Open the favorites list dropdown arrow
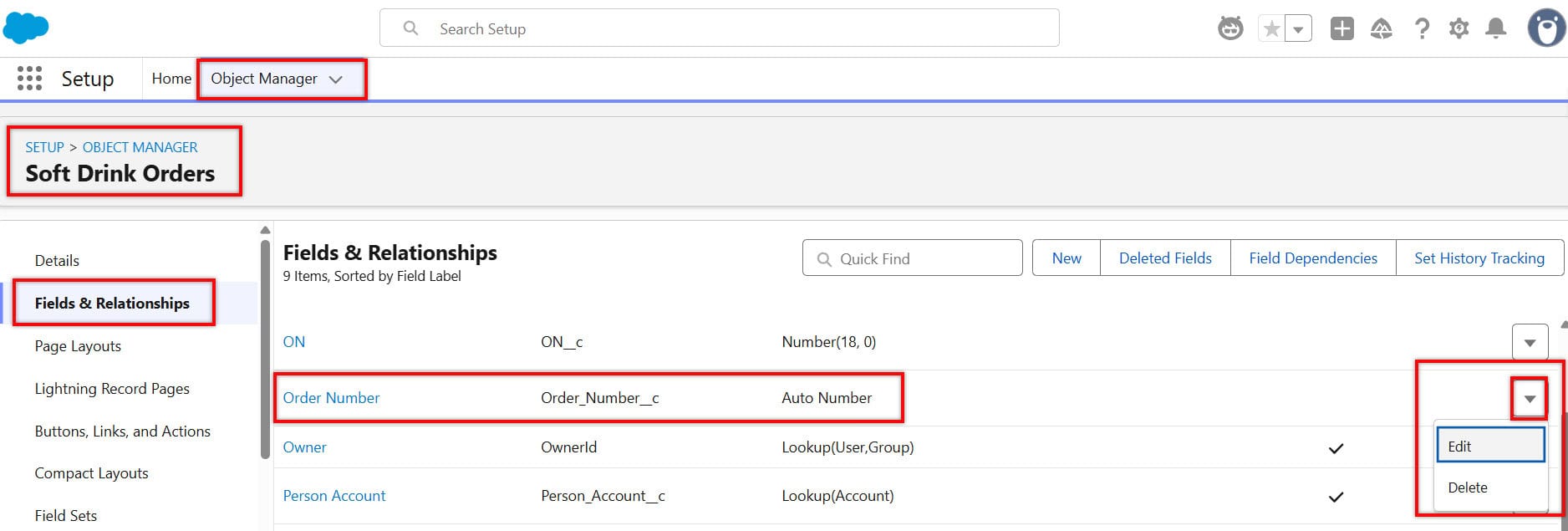 (1298, 29)
